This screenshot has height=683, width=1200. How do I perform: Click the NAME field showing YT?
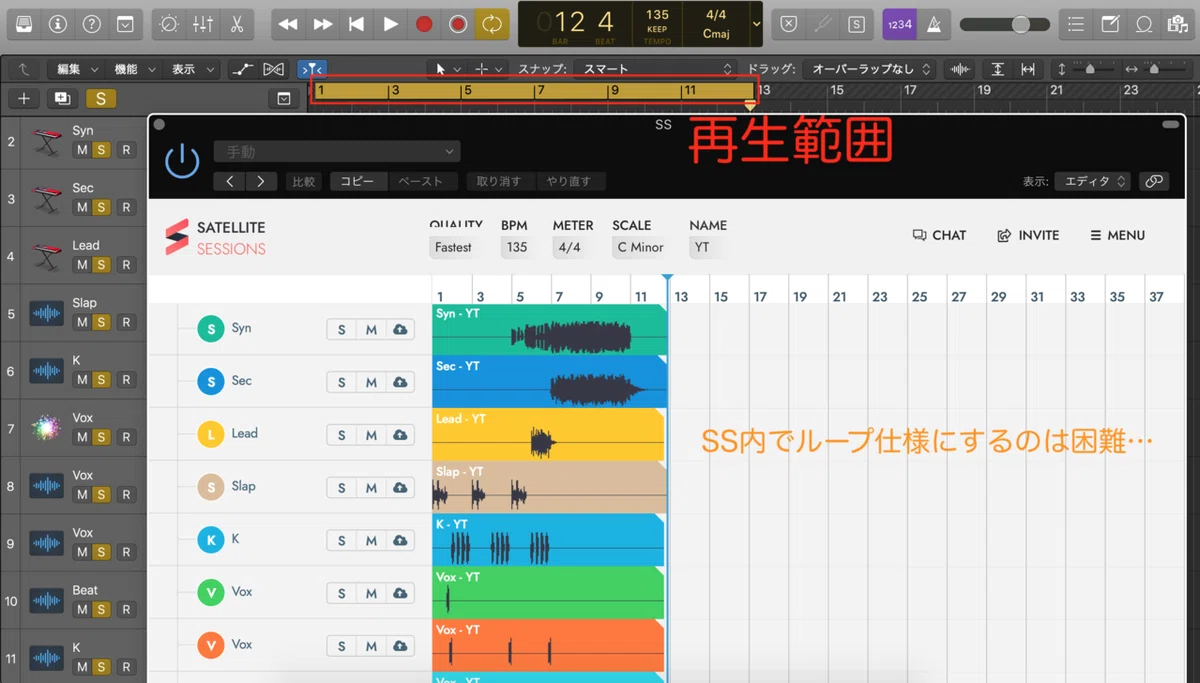705,247
